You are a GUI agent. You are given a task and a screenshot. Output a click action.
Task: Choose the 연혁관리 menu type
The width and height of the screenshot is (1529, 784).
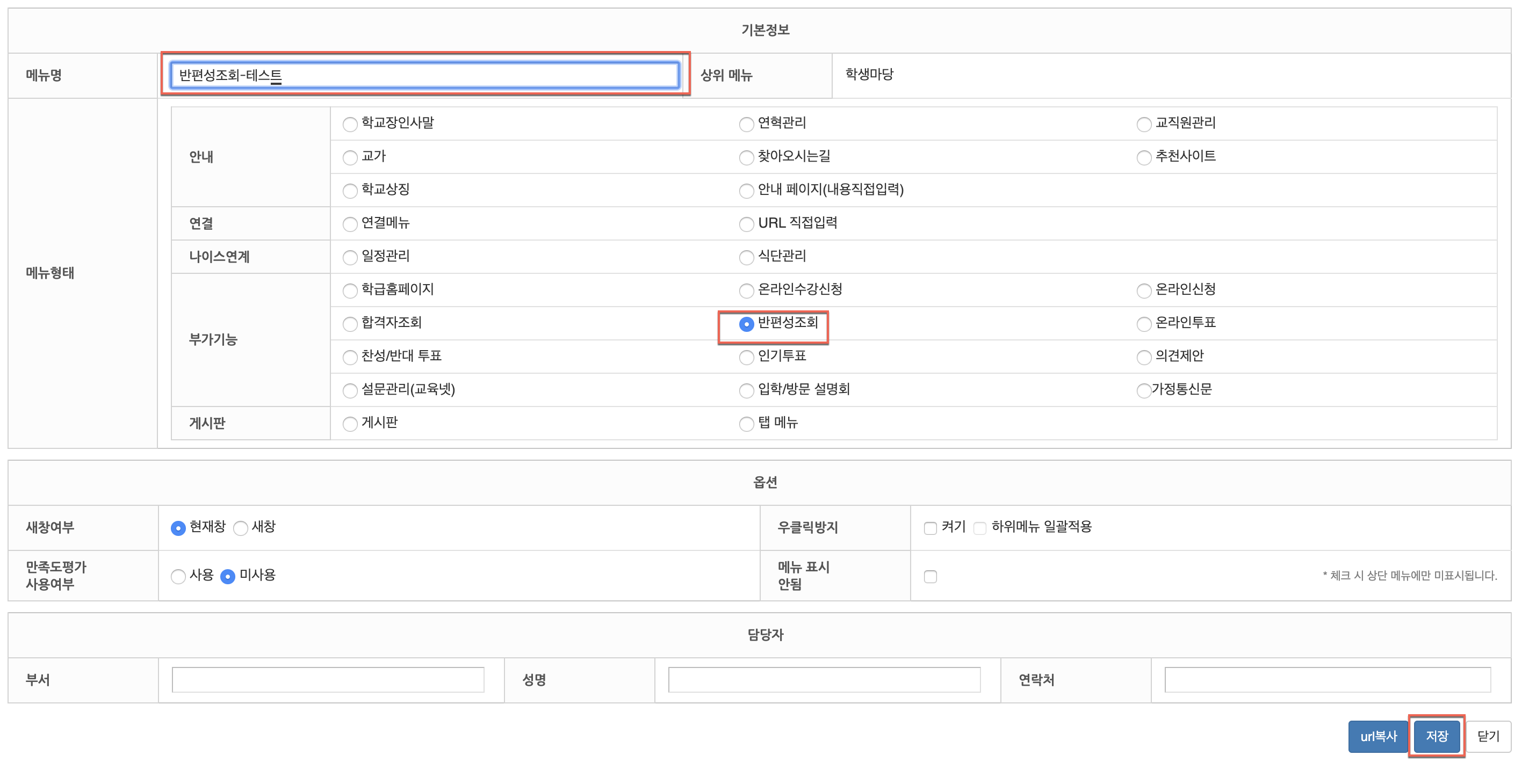[746, 124]
